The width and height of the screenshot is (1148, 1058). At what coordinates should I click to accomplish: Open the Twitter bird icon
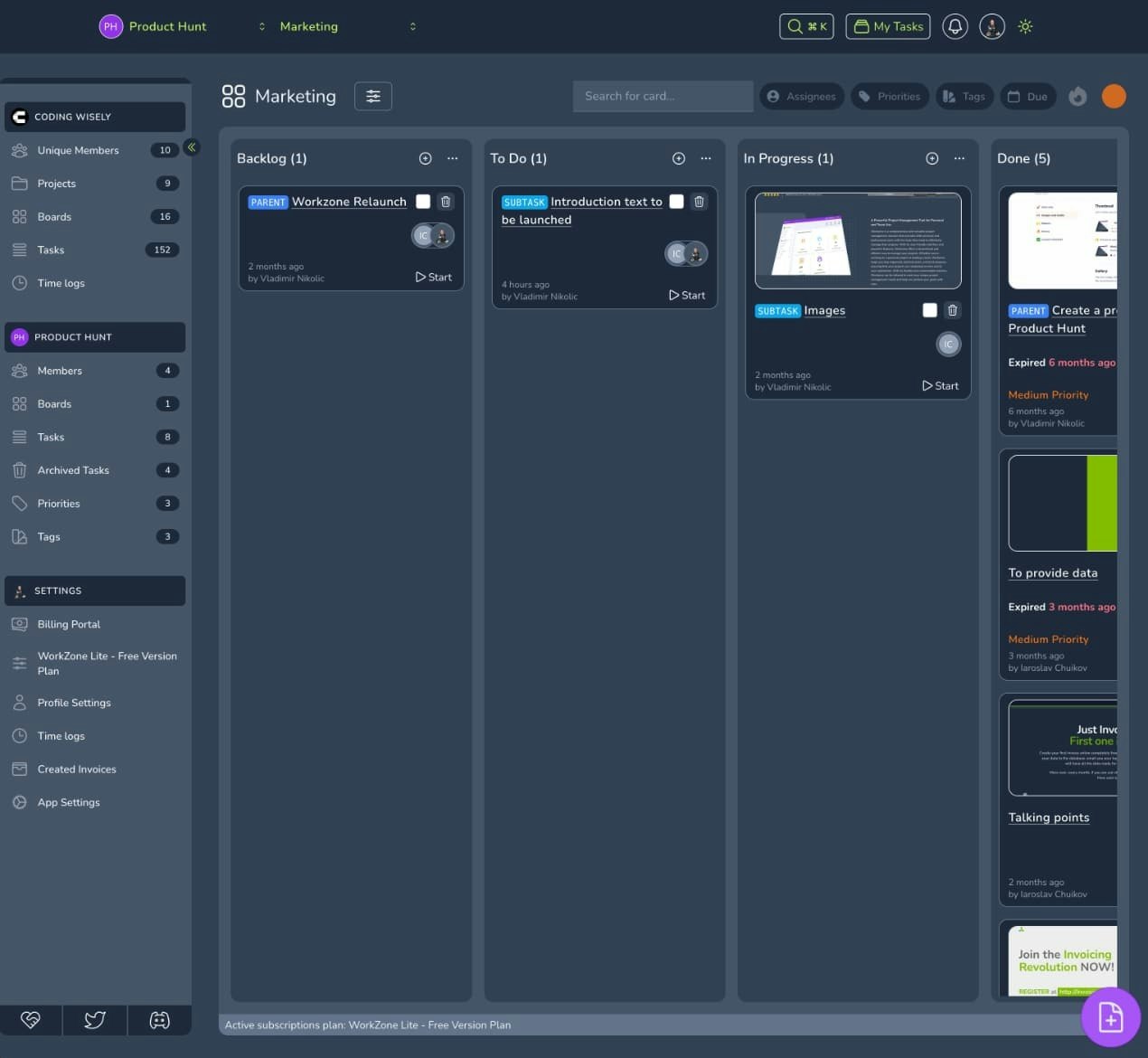click(x=95, y=1020)
